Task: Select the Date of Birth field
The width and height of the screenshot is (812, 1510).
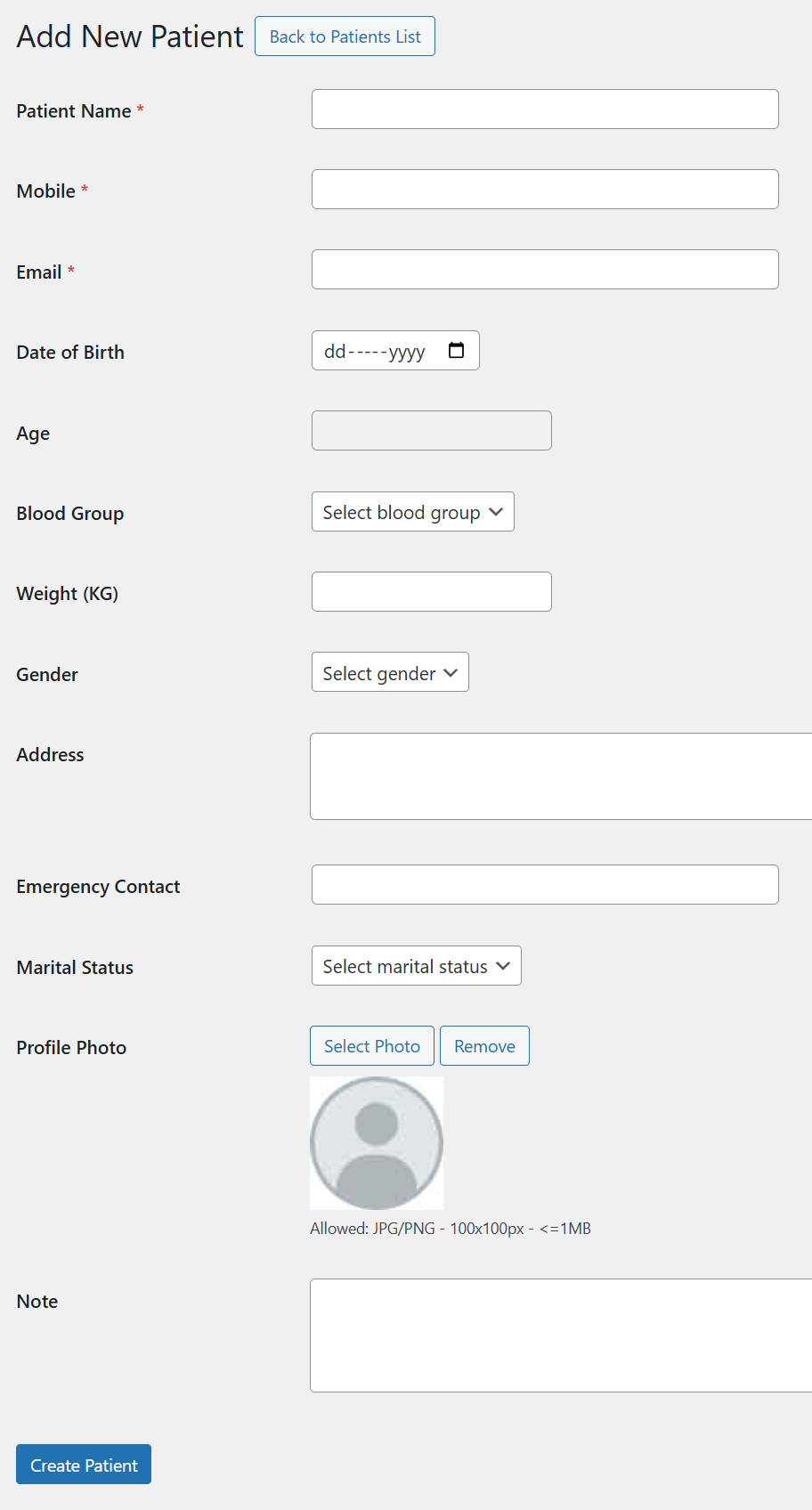Action: coord(383,351)
